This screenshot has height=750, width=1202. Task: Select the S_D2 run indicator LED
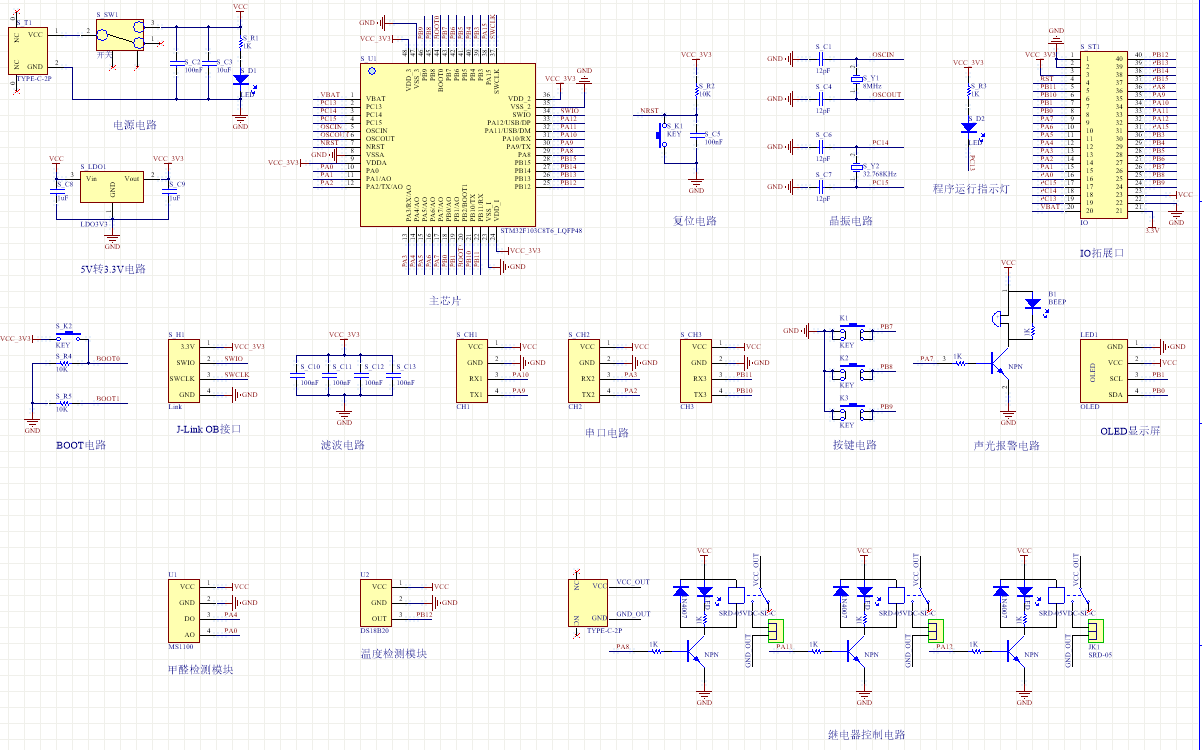coord(968,127)
